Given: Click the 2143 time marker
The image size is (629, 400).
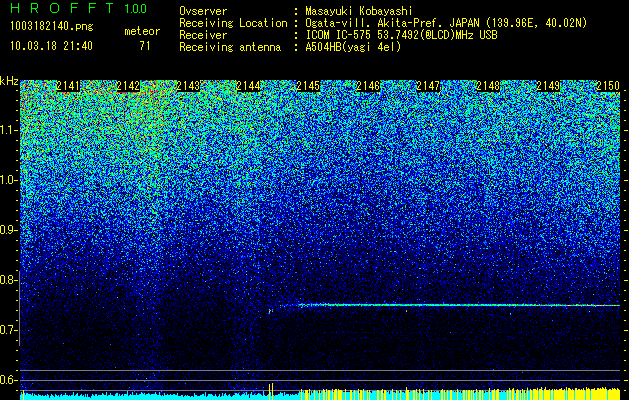Looking at the screenshot, I should pyautogui.click(x=188, y=86).
